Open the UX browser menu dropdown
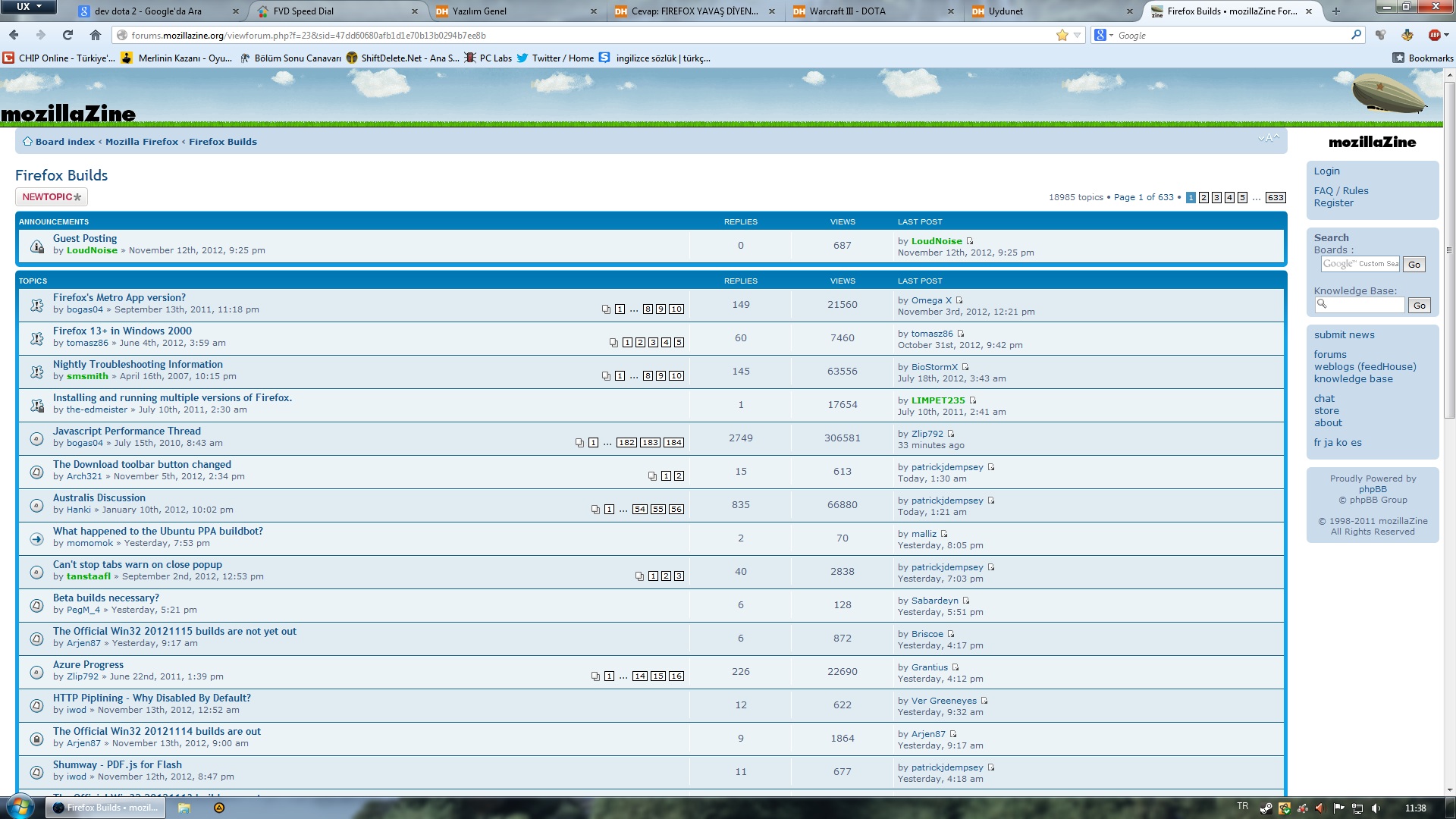 pyautogui.click(x=30, y=7)
